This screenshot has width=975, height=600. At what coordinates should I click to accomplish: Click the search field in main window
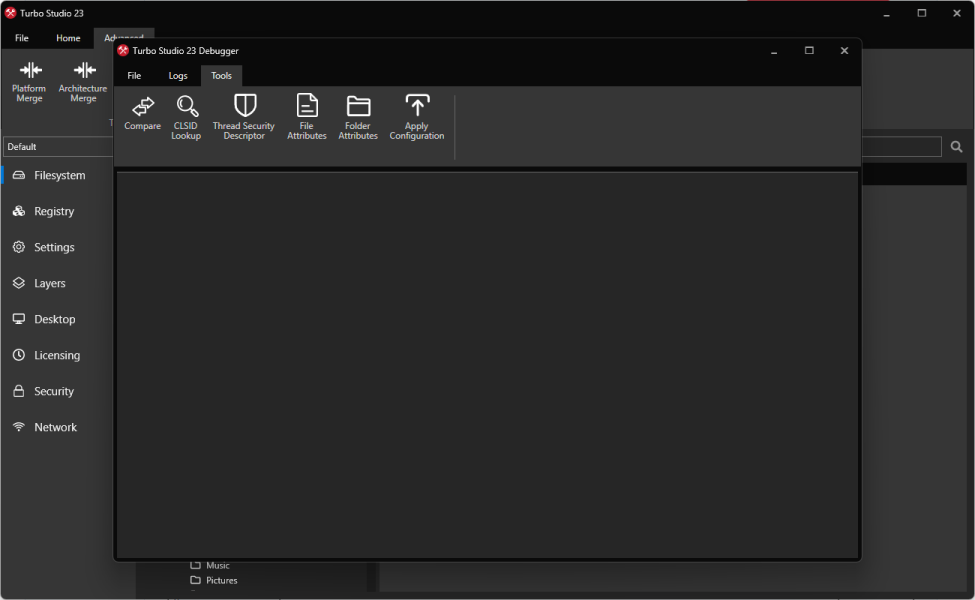[901, 147]
